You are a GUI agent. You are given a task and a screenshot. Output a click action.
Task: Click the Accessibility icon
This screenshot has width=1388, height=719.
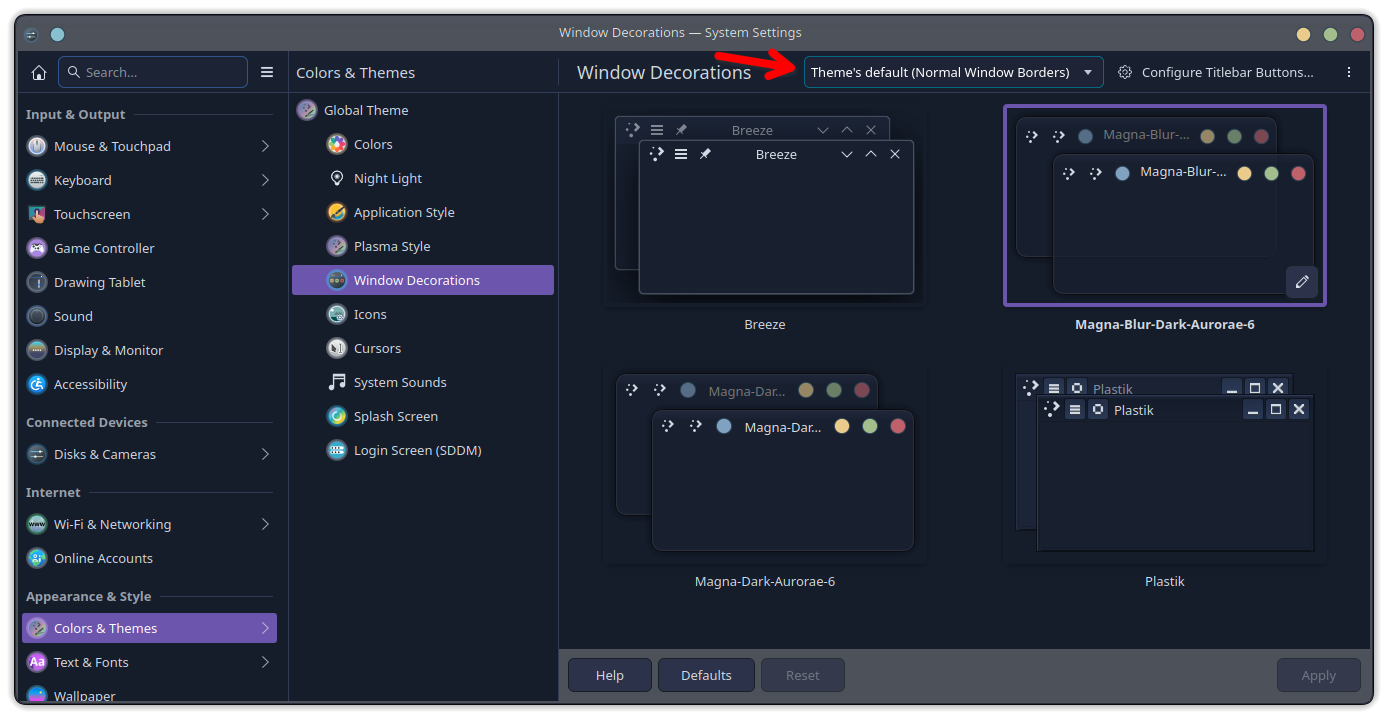point(37,384)
